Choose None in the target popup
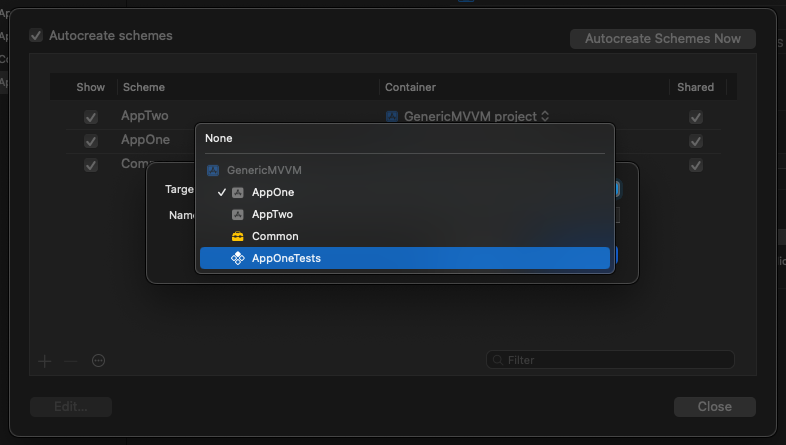The width and height of the screenshot is (786, 445). (x=405, y=138)
